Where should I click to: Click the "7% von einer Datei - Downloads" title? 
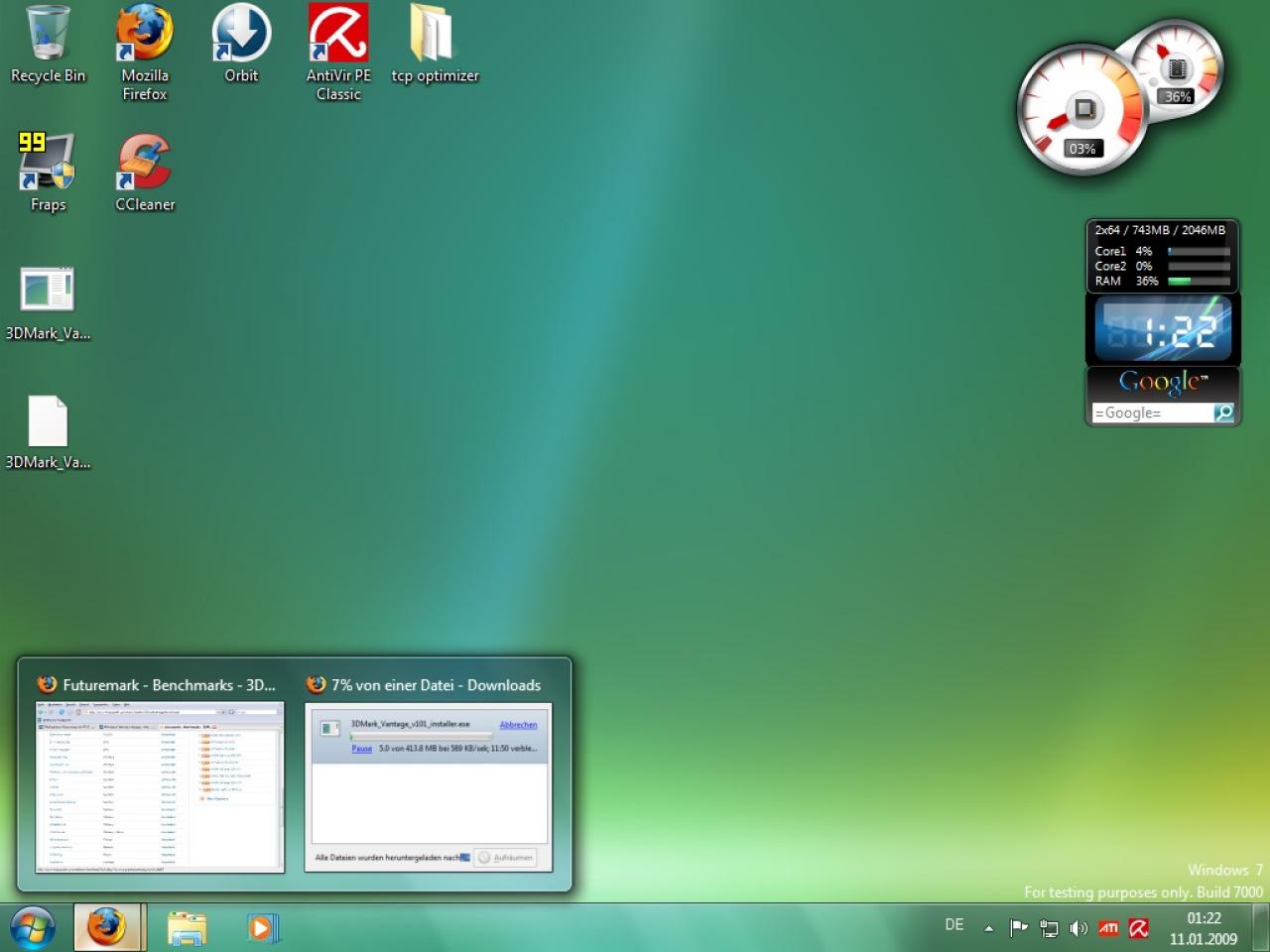(x=436, y=685)
